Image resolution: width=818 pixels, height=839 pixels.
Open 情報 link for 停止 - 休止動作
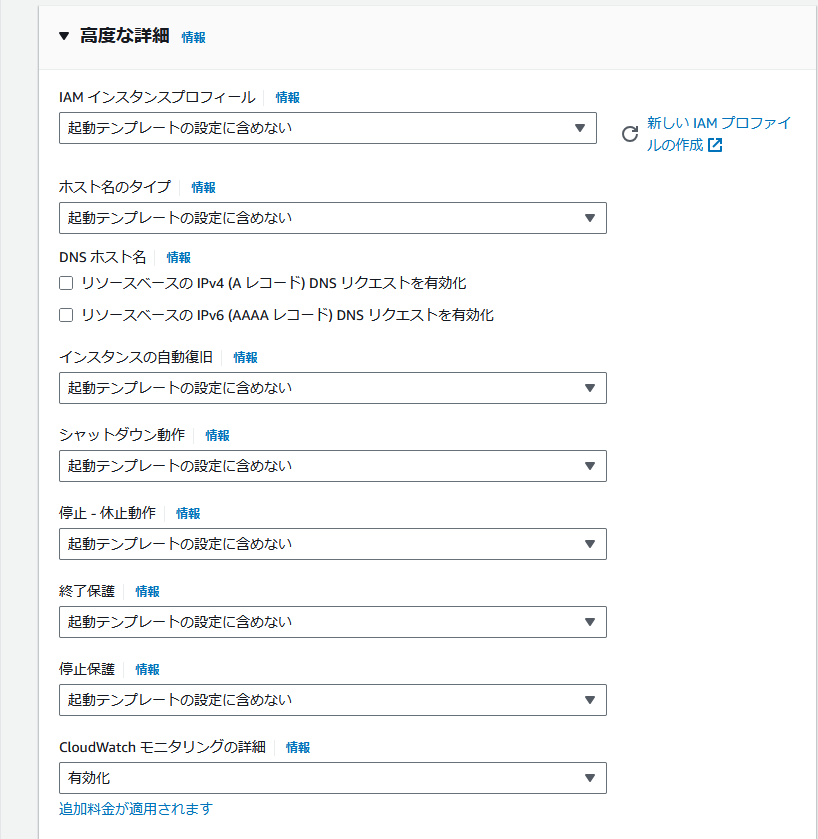point(188,514)
